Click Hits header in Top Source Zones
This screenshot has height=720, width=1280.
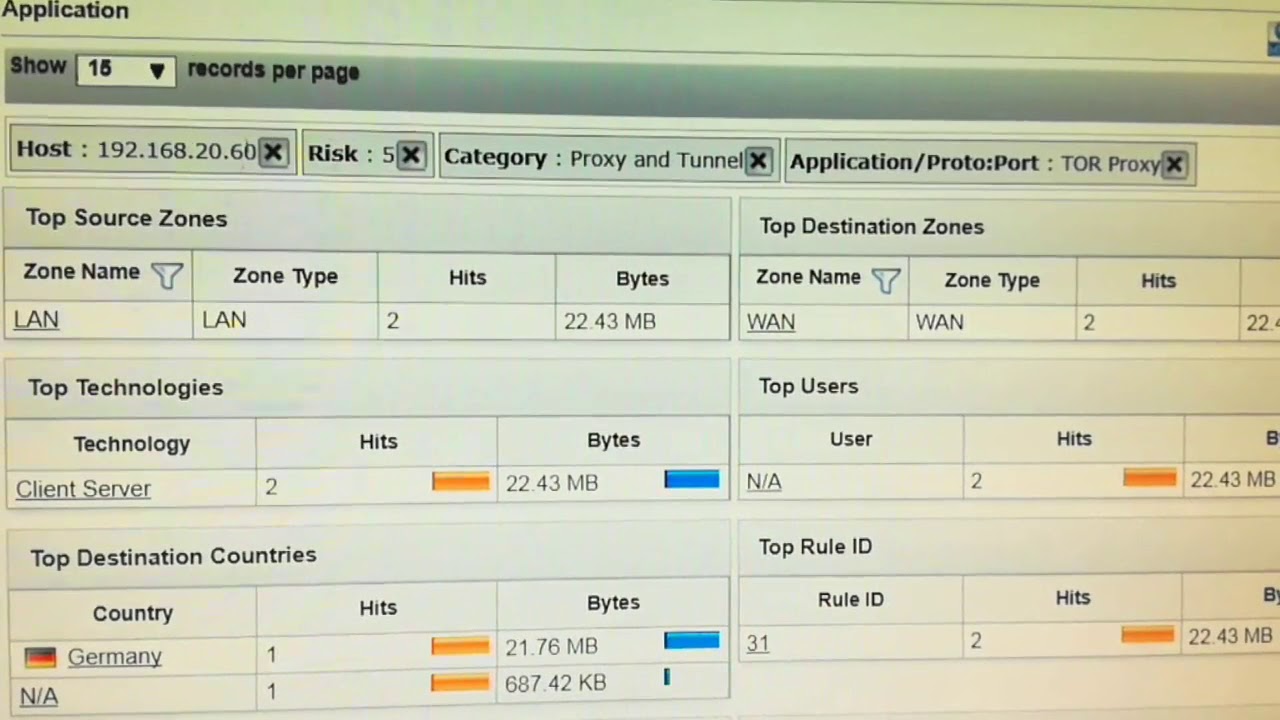tap(467, 278)
